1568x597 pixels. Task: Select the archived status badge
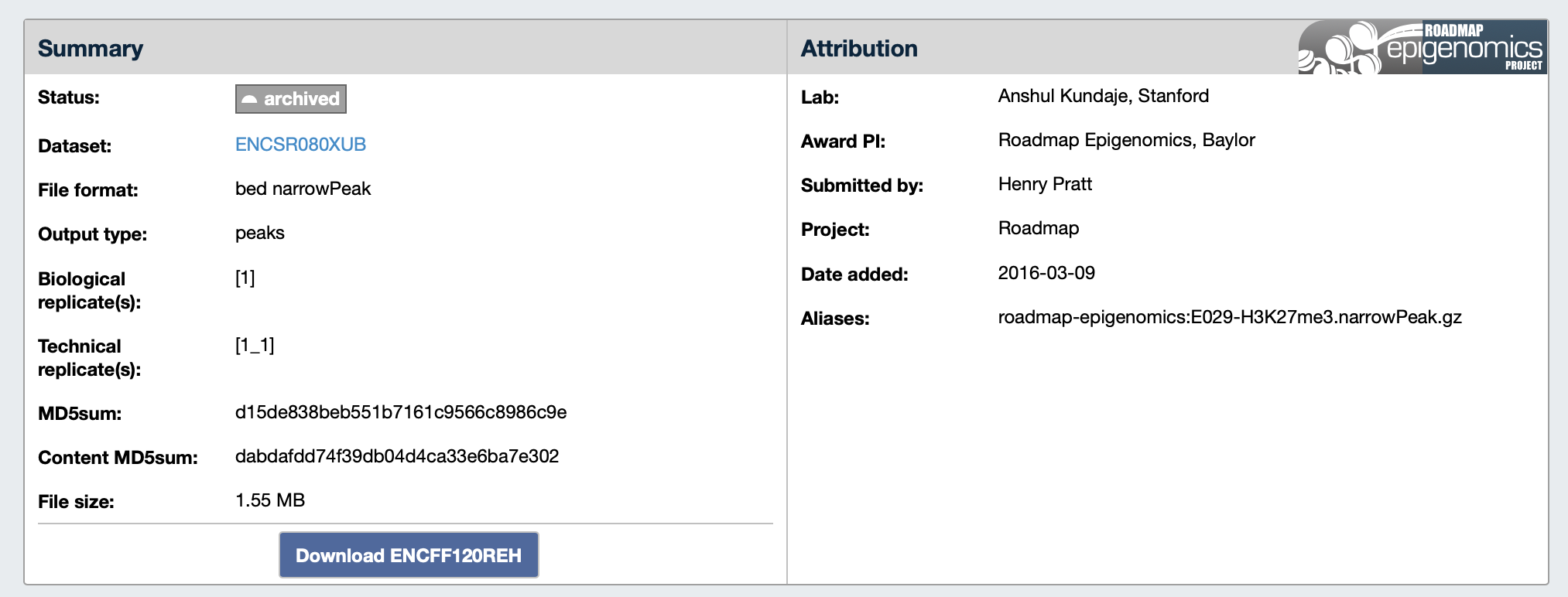290,98
